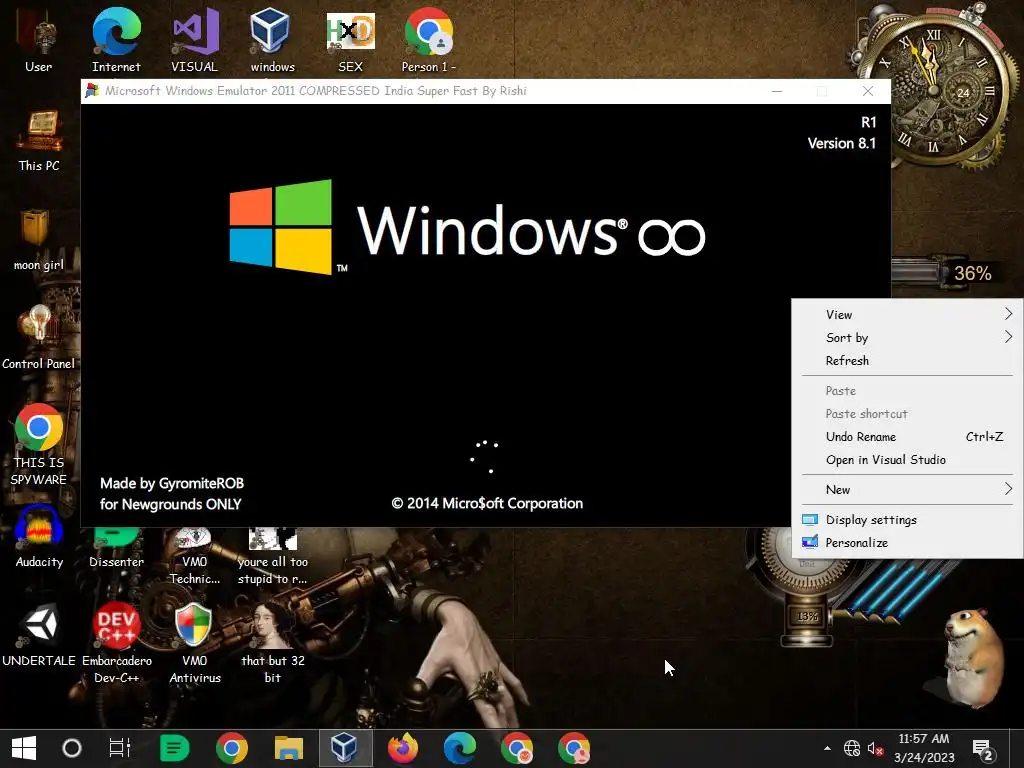Open Cortana search circle on taskbar

pos(72,748)
